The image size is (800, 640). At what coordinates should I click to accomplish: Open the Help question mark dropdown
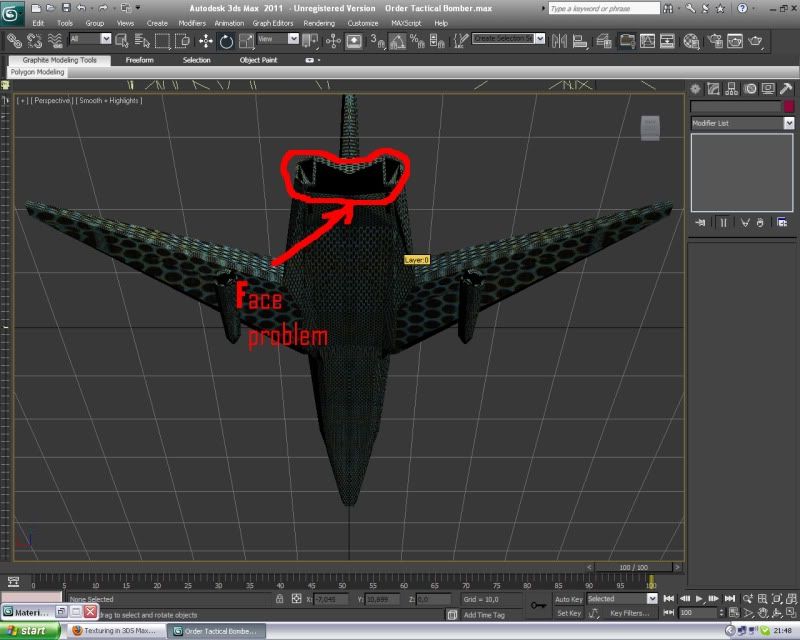point(744,8)
